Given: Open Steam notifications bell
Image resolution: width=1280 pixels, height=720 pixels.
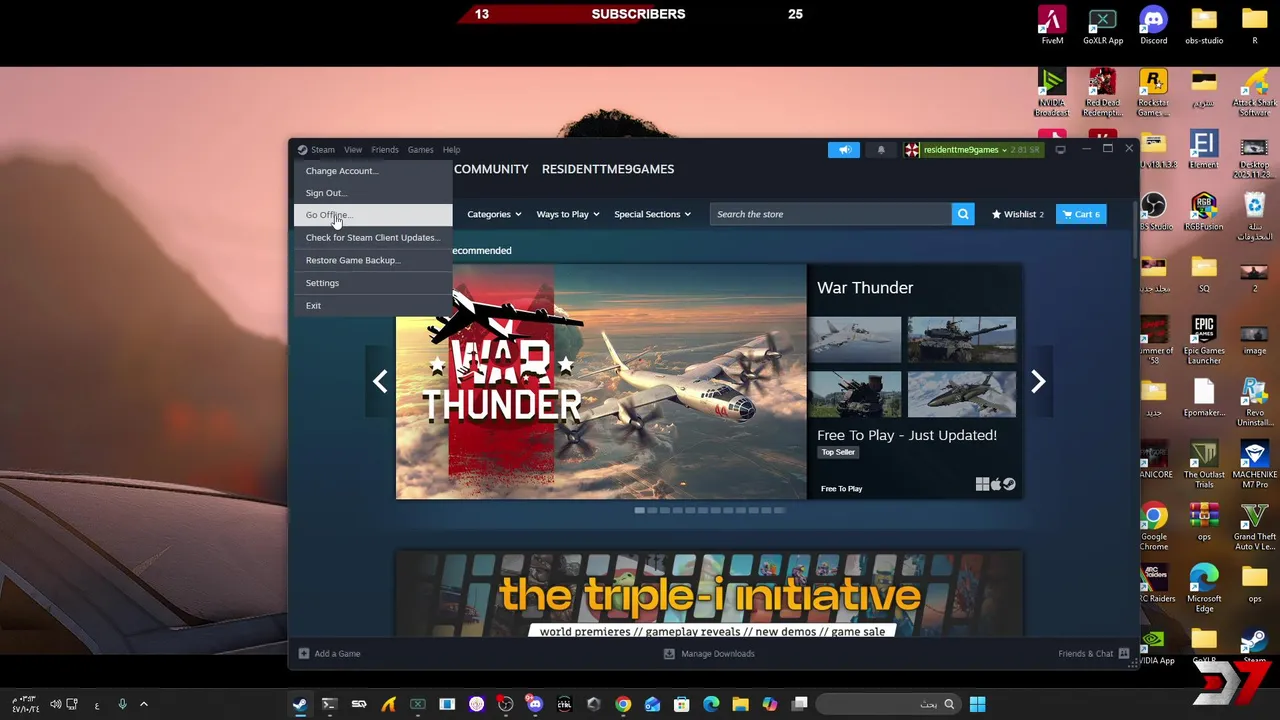Looking at the screenshot, I should coord(881,150).
